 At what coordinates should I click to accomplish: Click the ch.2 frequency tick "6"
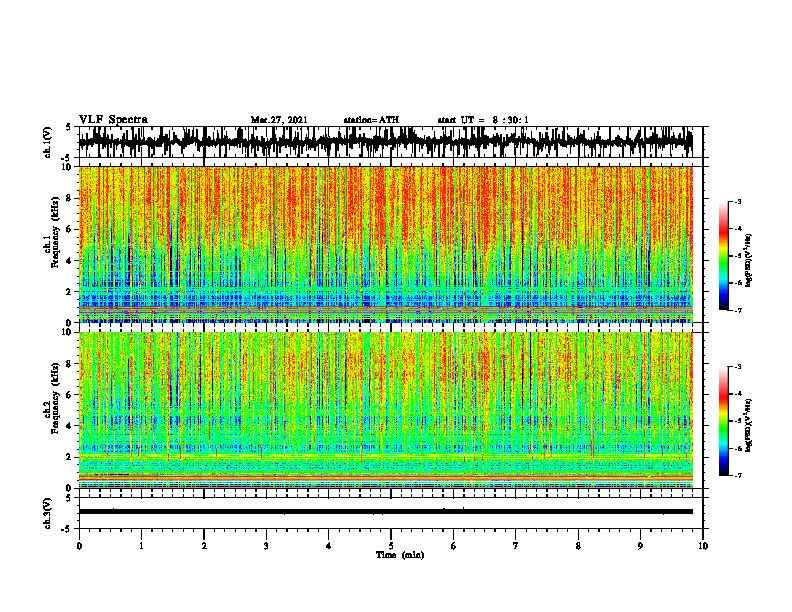tap(70, 395)
